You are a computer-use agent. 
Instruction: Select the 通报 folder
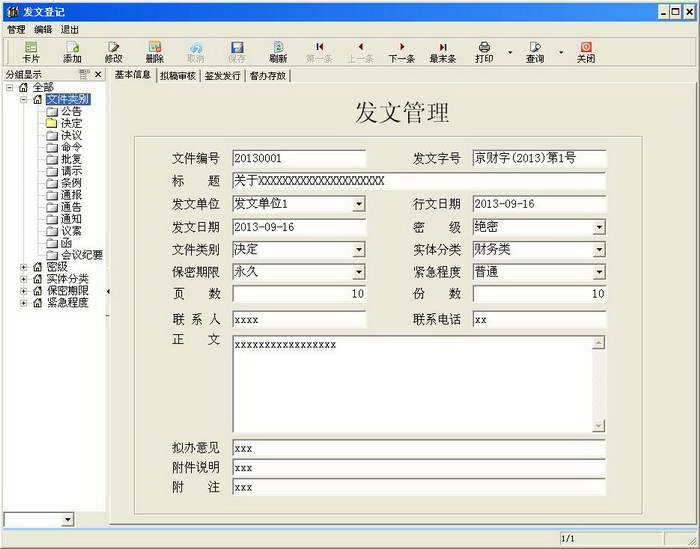(x=64, y=195)
